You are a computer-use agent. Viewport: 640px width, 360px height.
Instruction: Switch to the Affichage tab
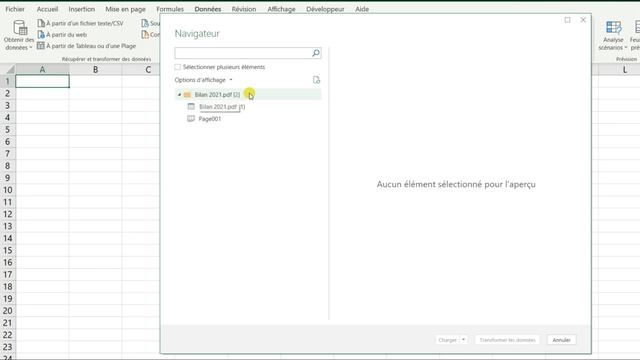[x=281, y=9]
